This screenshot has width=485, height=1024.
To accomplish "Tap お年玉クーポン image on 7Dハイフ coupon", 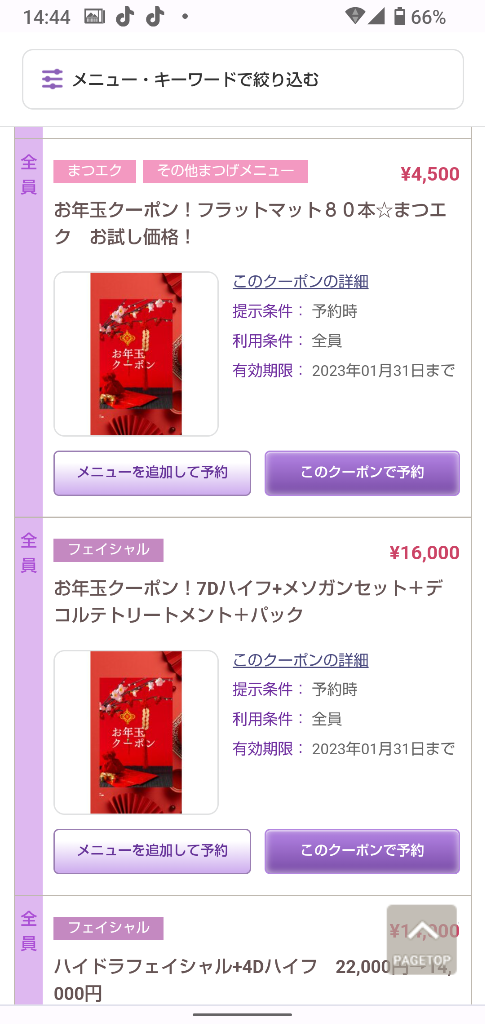I will (x=136, y=732).
